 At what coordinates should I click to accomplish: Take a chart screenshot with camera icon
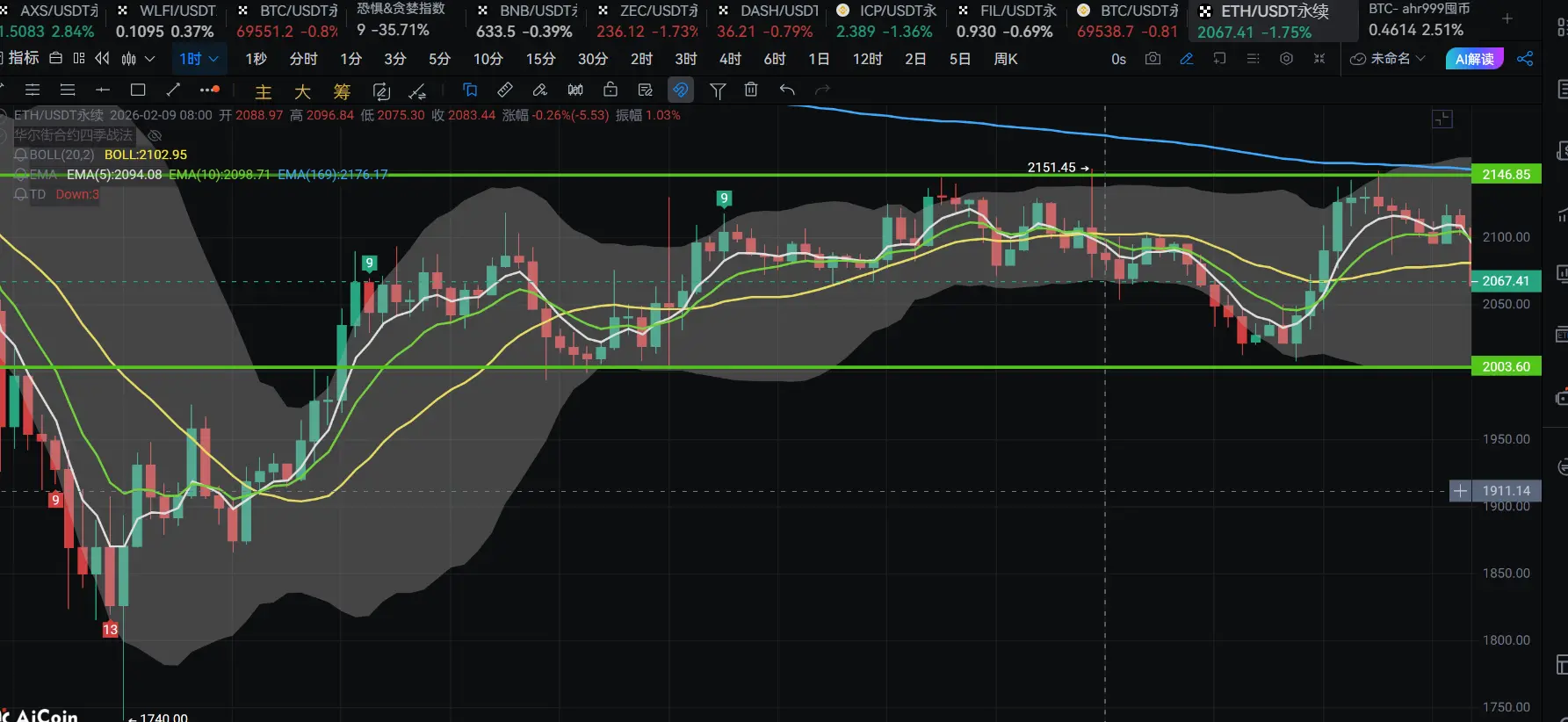[x=1153, y=59]
